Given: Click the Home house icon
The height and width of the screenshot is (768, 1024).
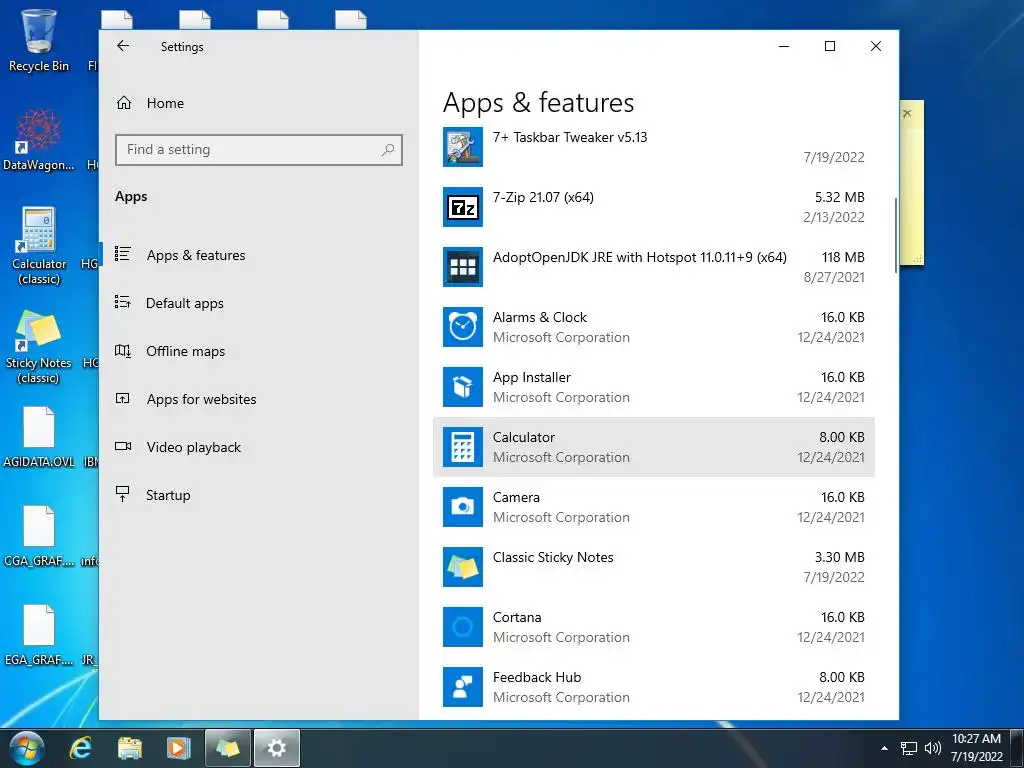Looking at the screenshot, I should [x=124, y=103].
